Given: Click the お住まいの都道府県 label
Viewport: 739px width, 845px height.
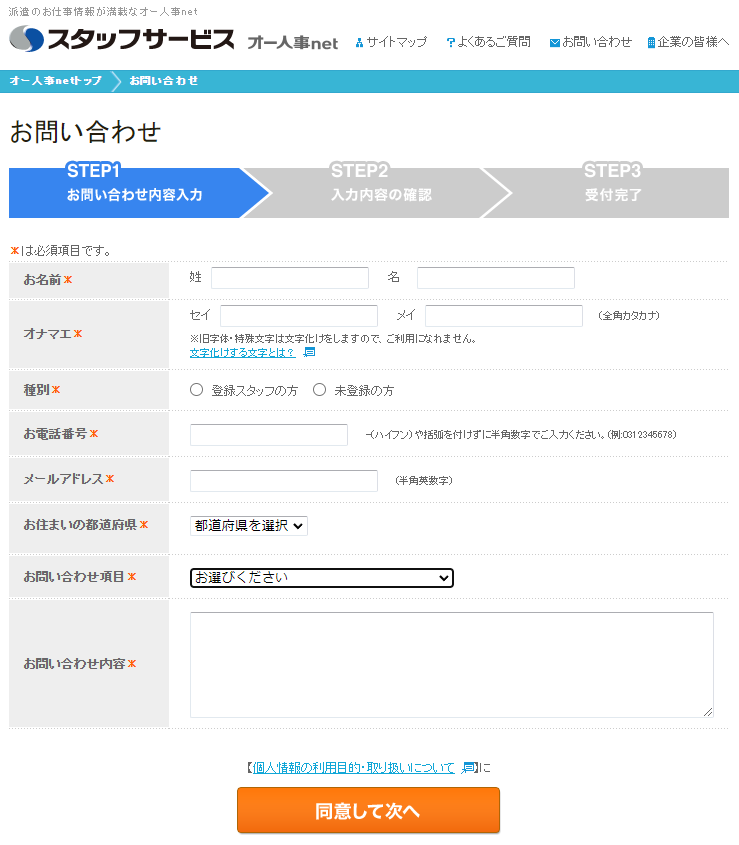Looking at the screenshot, I should (x=80, y=525).
